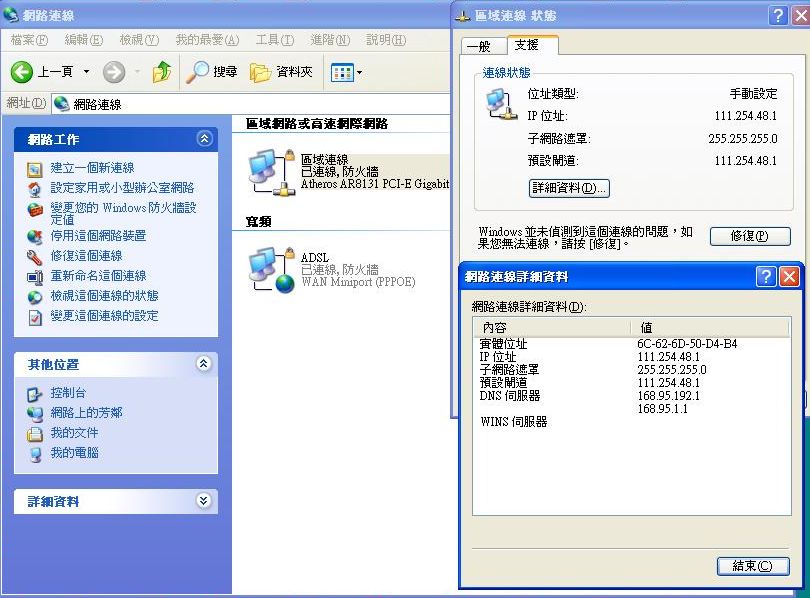Click the 修復(P) button
This screenshot has height=598, width=810.
pyautogui.click(x=750, y=236)
